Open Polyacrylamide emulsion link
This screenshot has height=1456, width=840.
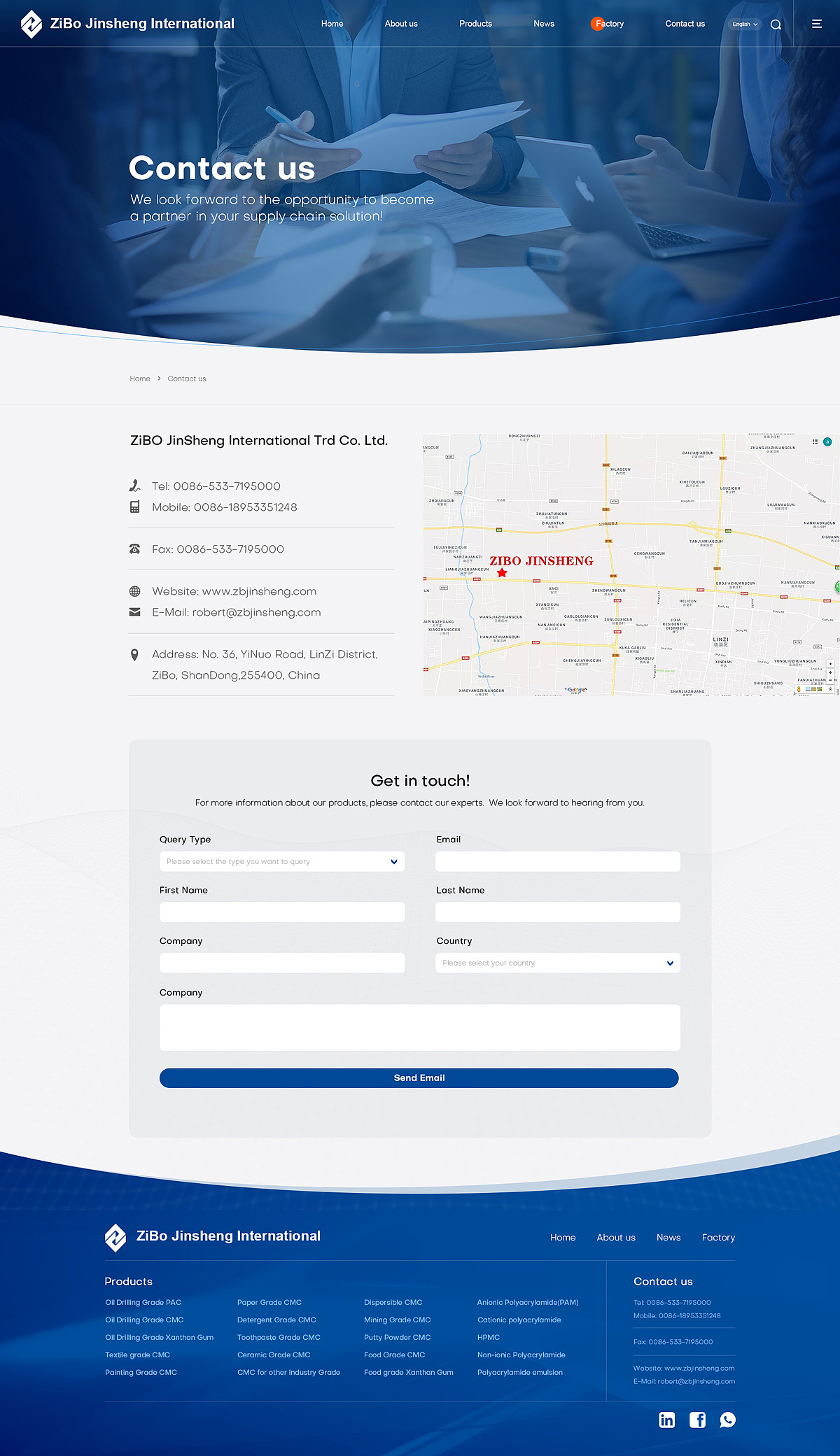click(520, 1372)
